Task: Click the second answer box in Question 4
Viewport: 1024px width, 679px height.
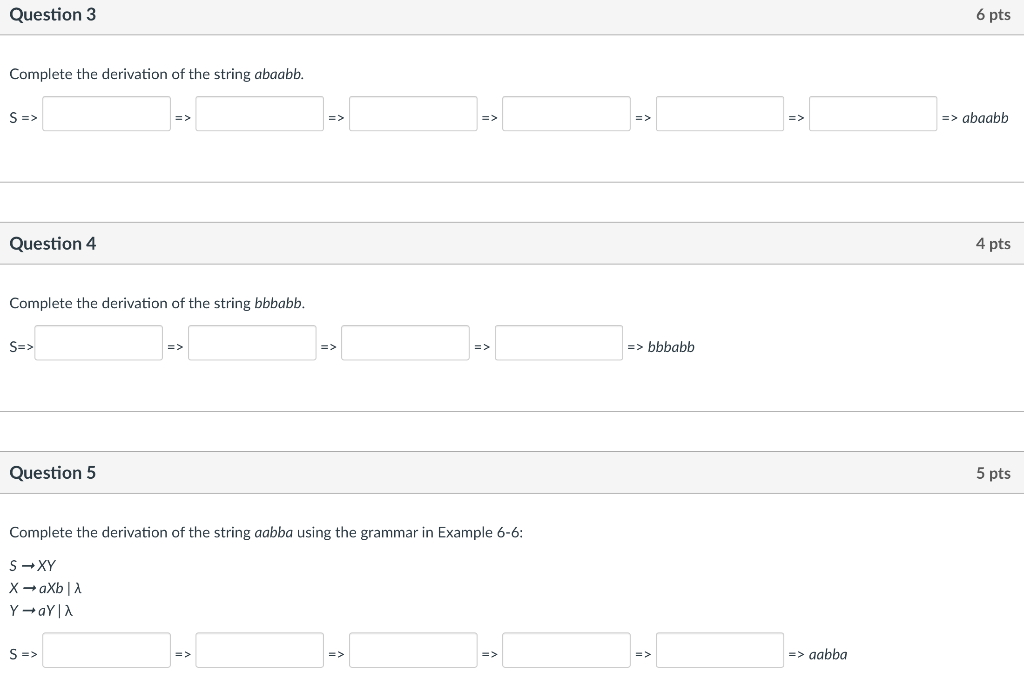Action: 251,342
